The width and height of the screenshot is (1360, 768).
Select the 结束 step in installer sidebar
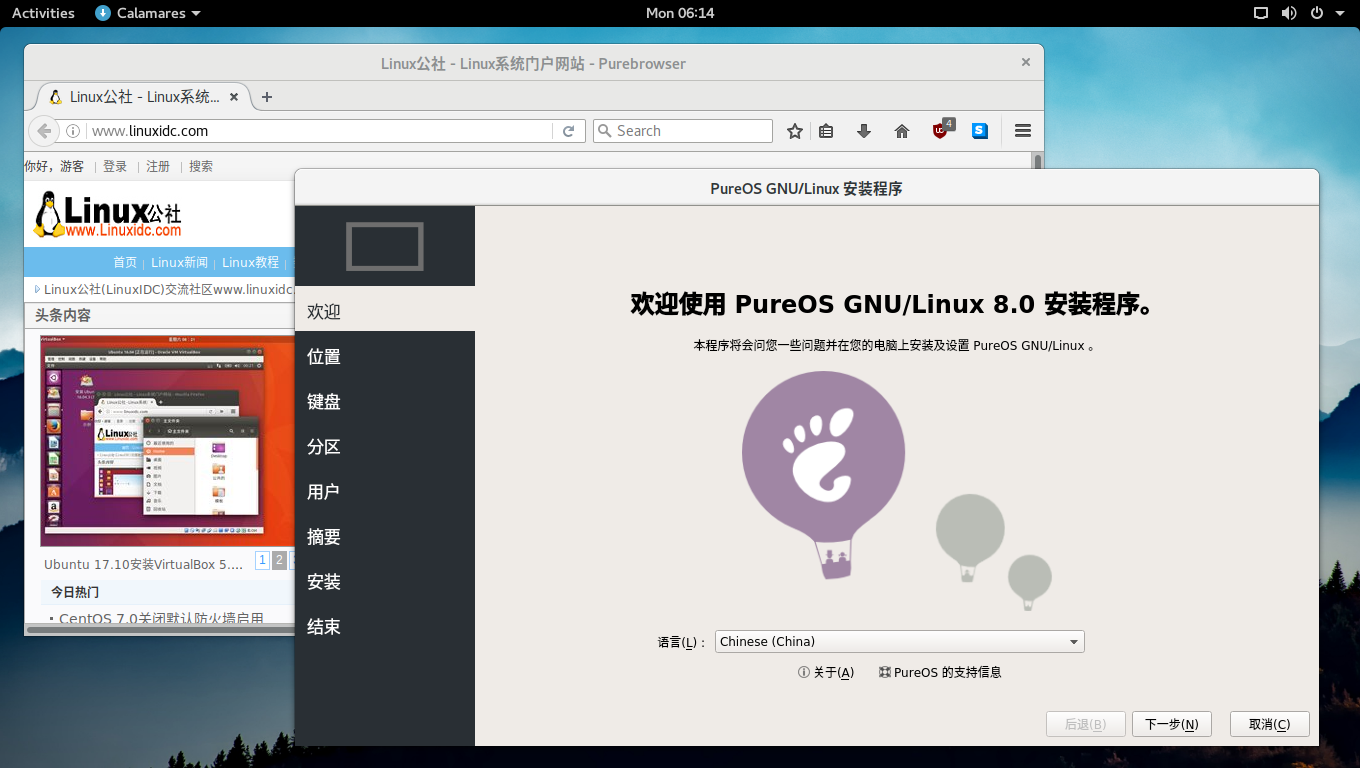point(385,627)
